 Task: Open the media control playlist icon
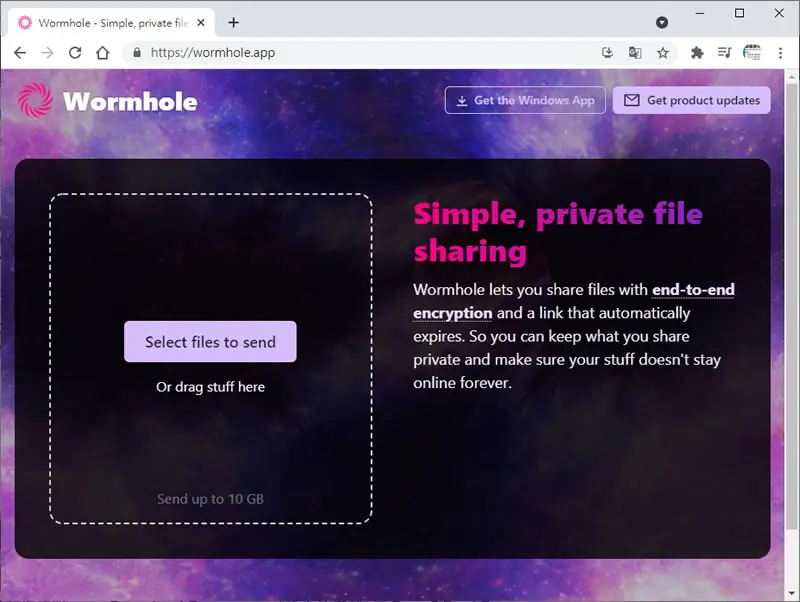724,53
